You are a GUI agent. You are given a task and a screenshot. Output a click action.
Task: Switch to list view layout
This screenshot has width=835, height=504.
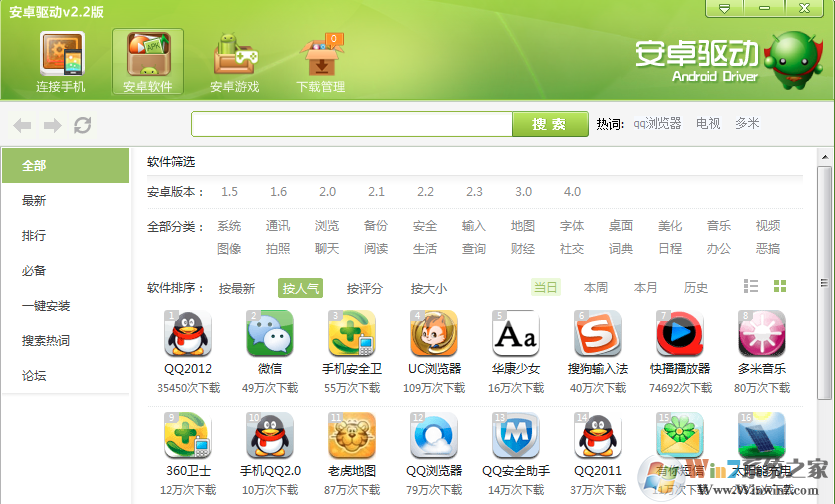point(751,287)
